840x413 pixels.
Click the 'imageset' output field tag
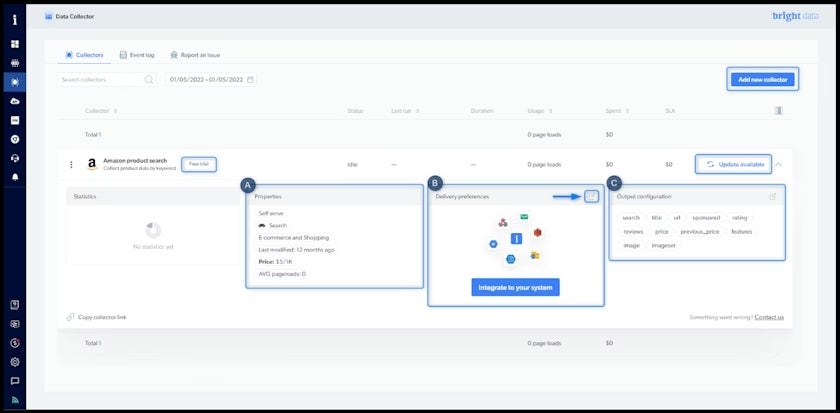click(x=663, y=245)
